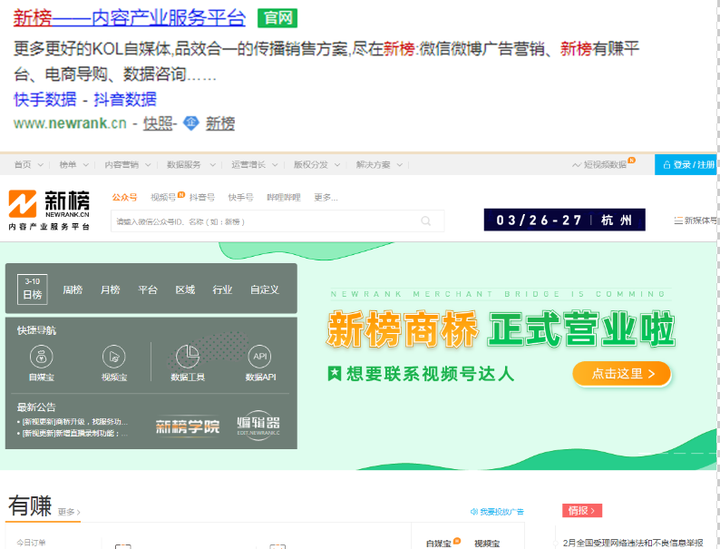Click the www.newrank.cn URL

click(x=70, y=123)
